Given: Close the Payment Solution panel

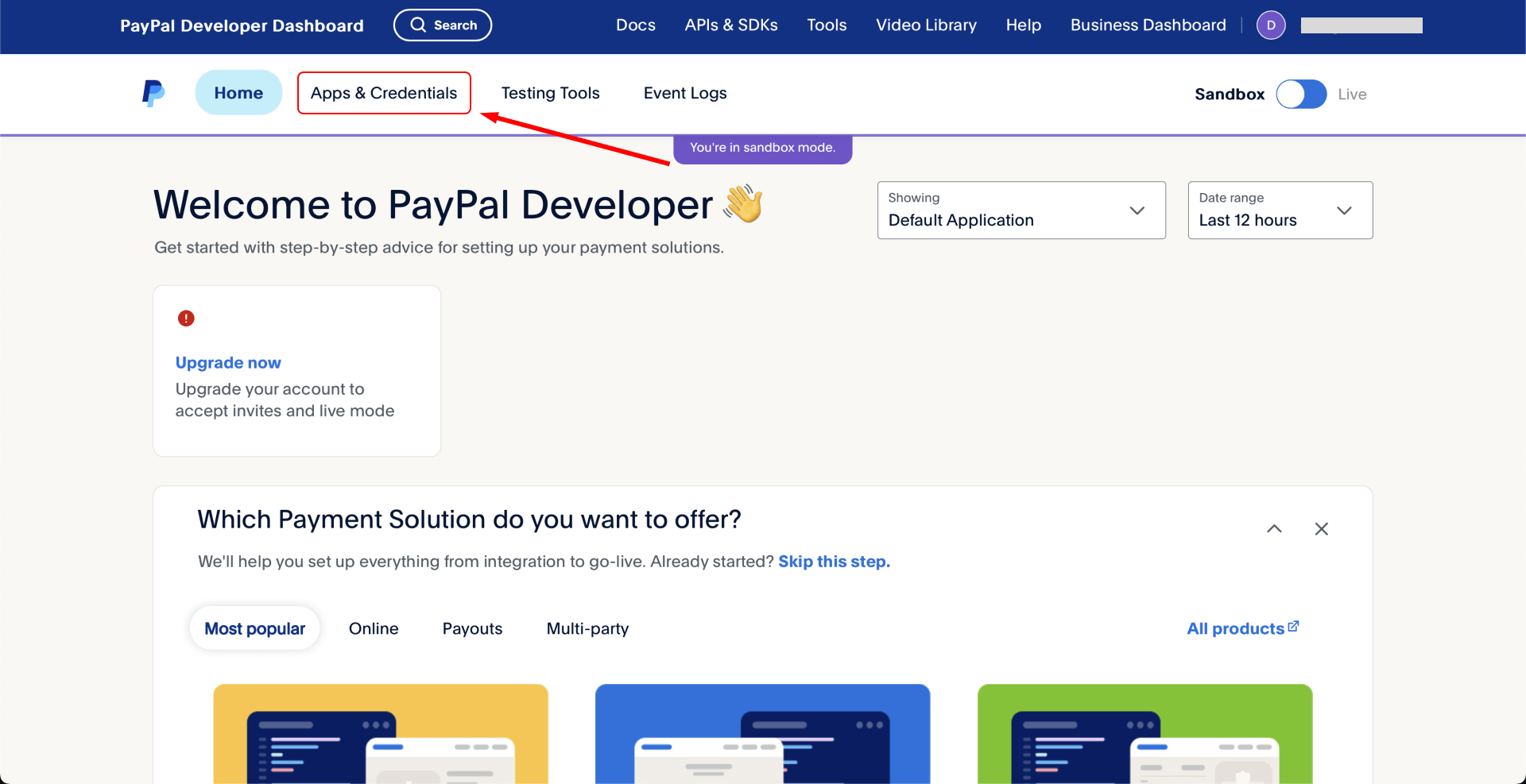Looking at the screenshot, I should [1321, 529].
